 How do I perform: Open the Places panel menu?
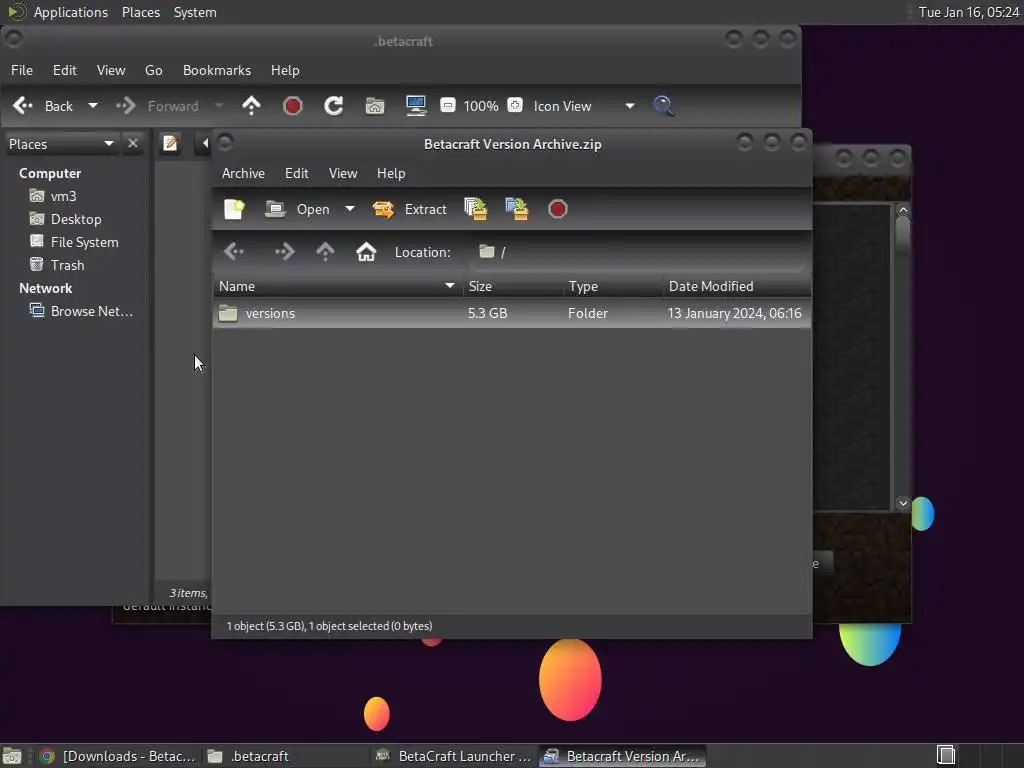pyautogui.click(x=140, y=12)
